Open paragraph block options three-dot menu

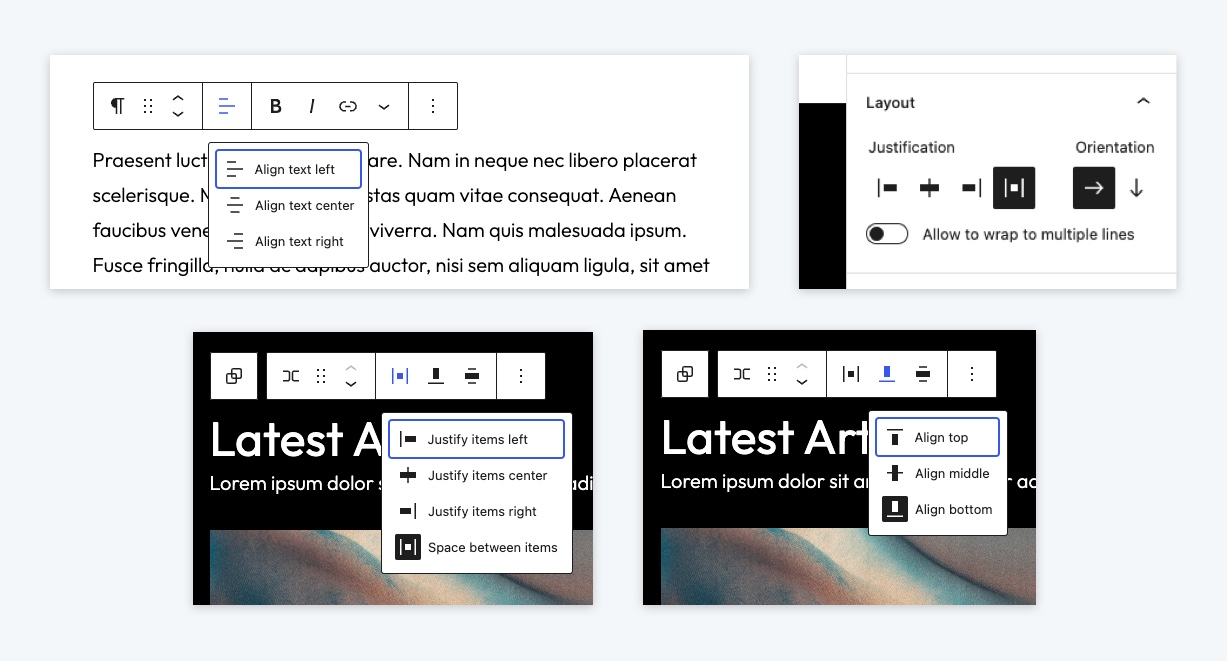(x=433, y=106)
